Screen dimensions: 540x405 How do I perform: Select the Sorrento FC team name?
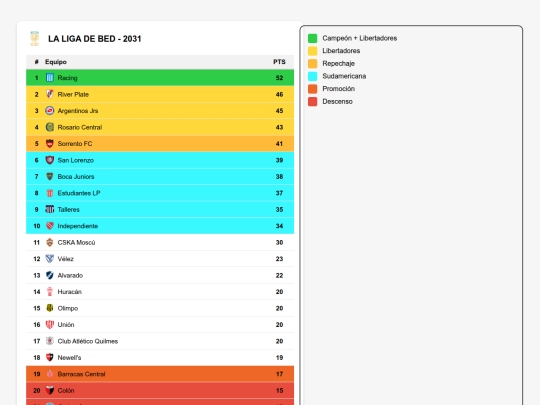(75, 144)
